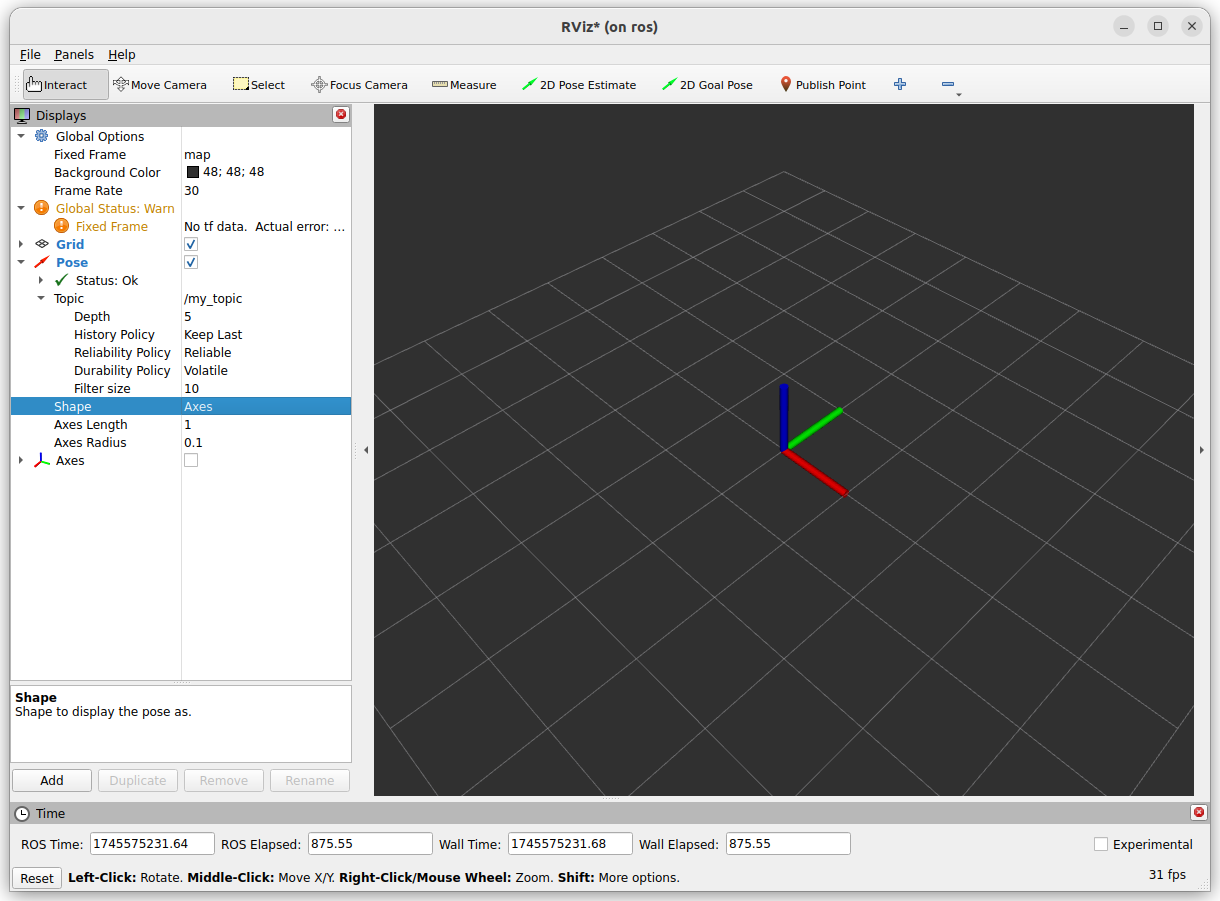The width and height of the screenshot is (1220, 901).
Task: Click the Grid display icon
Action: pyautogui.click(x=41, y=244)
